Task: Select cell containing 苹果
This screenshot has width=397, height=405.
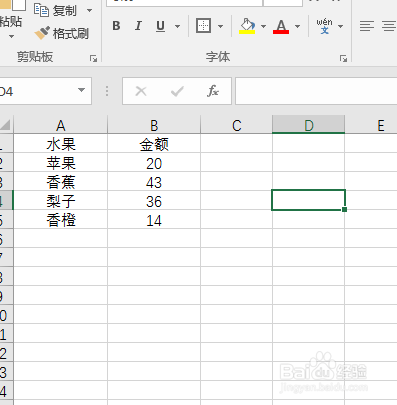Action: [x=61, y=163]
